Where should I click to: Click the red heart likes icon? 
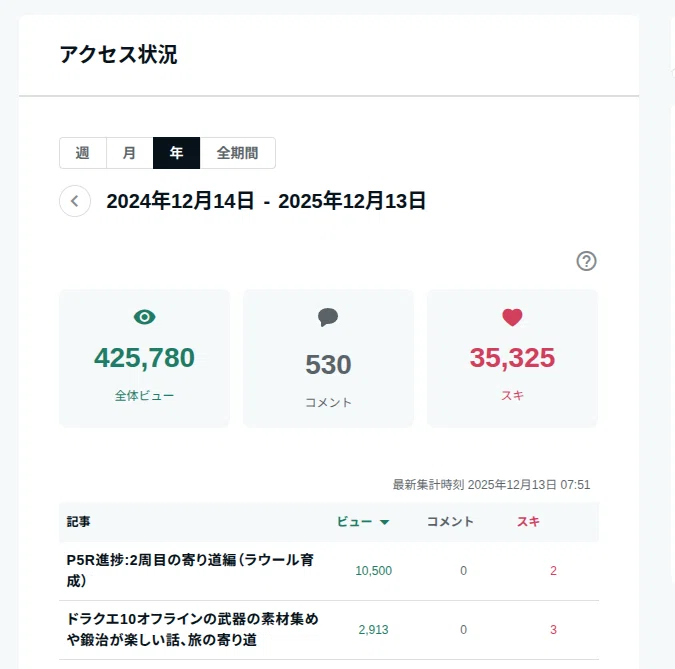pos(512,318)
